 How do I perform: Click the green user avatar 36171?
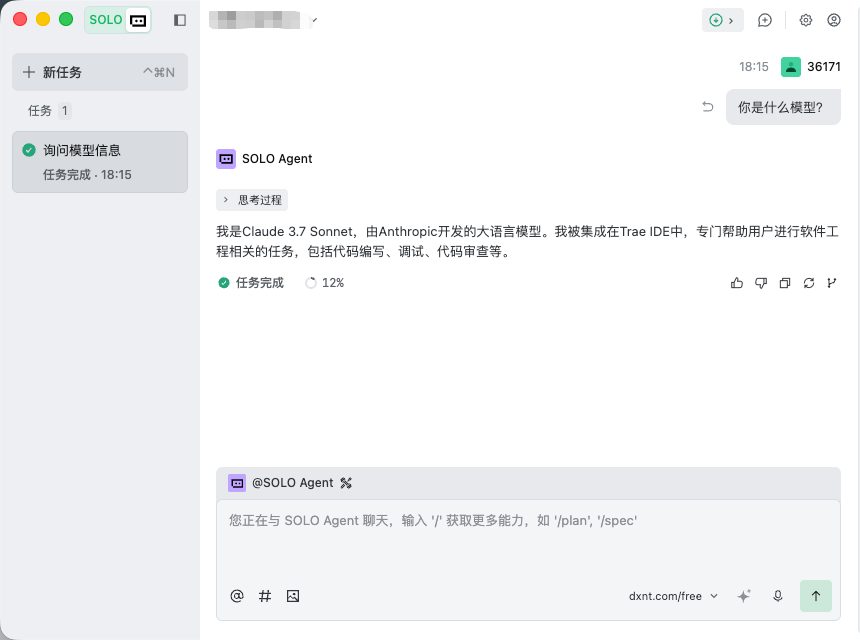tap(791, 67)
